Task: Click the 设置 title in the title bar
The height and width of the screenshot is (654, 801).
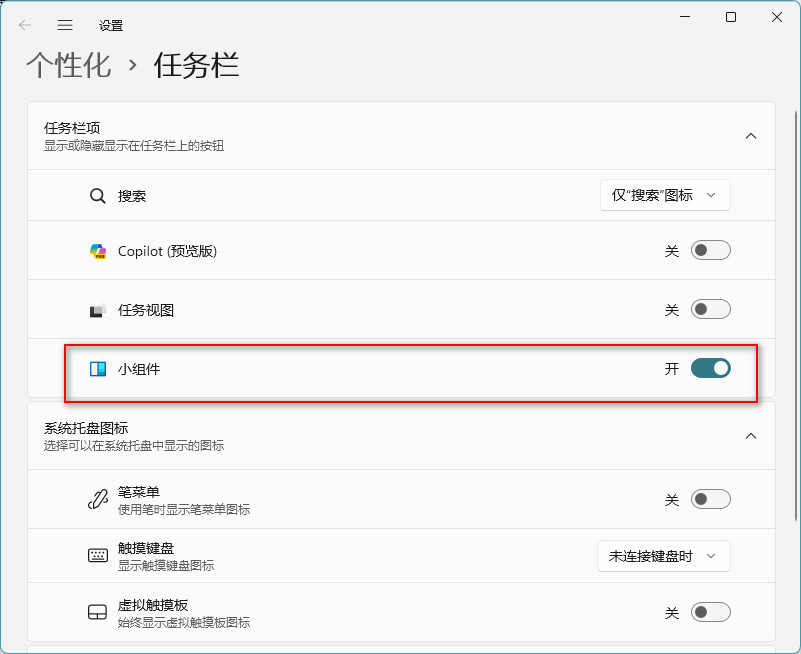Action: click(x=113, y=25)
